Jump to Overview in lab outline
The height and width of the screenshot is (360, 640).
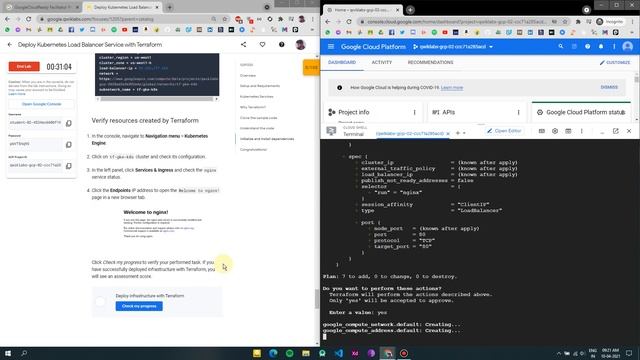pos(248,76)
